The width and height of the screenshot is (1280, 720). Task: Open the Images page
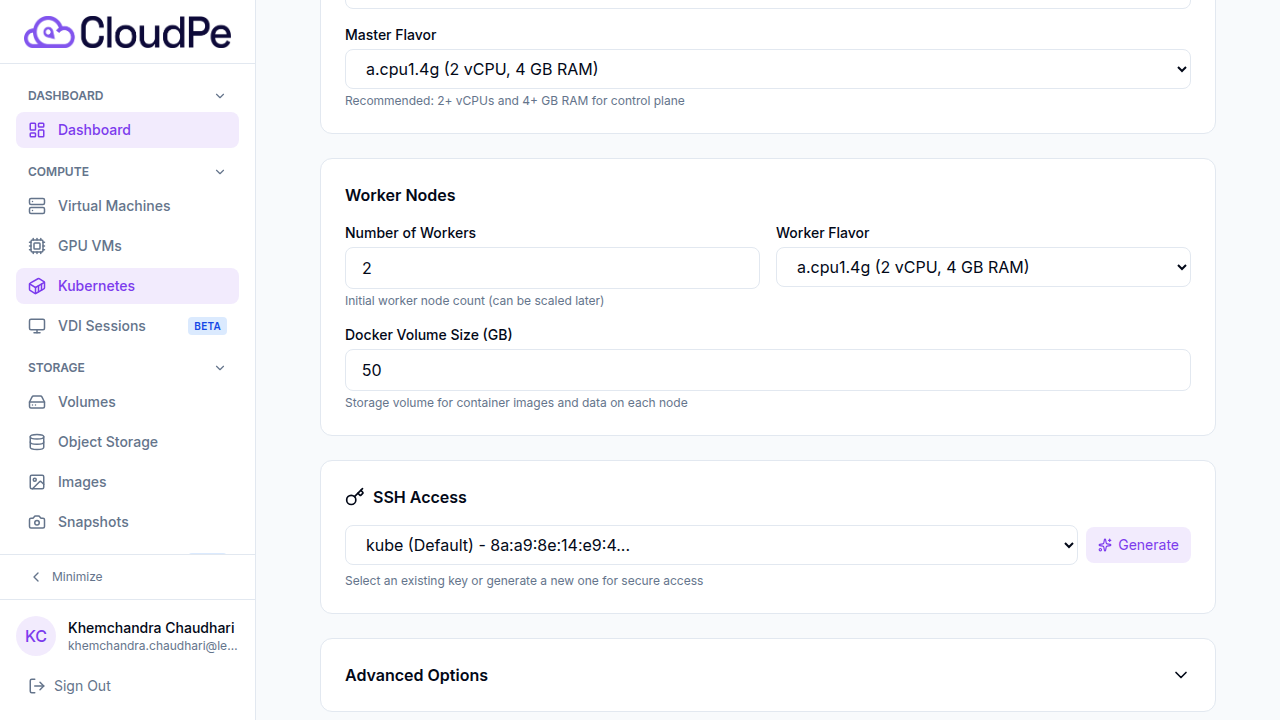pyautogui.click(x=127, y=482)
